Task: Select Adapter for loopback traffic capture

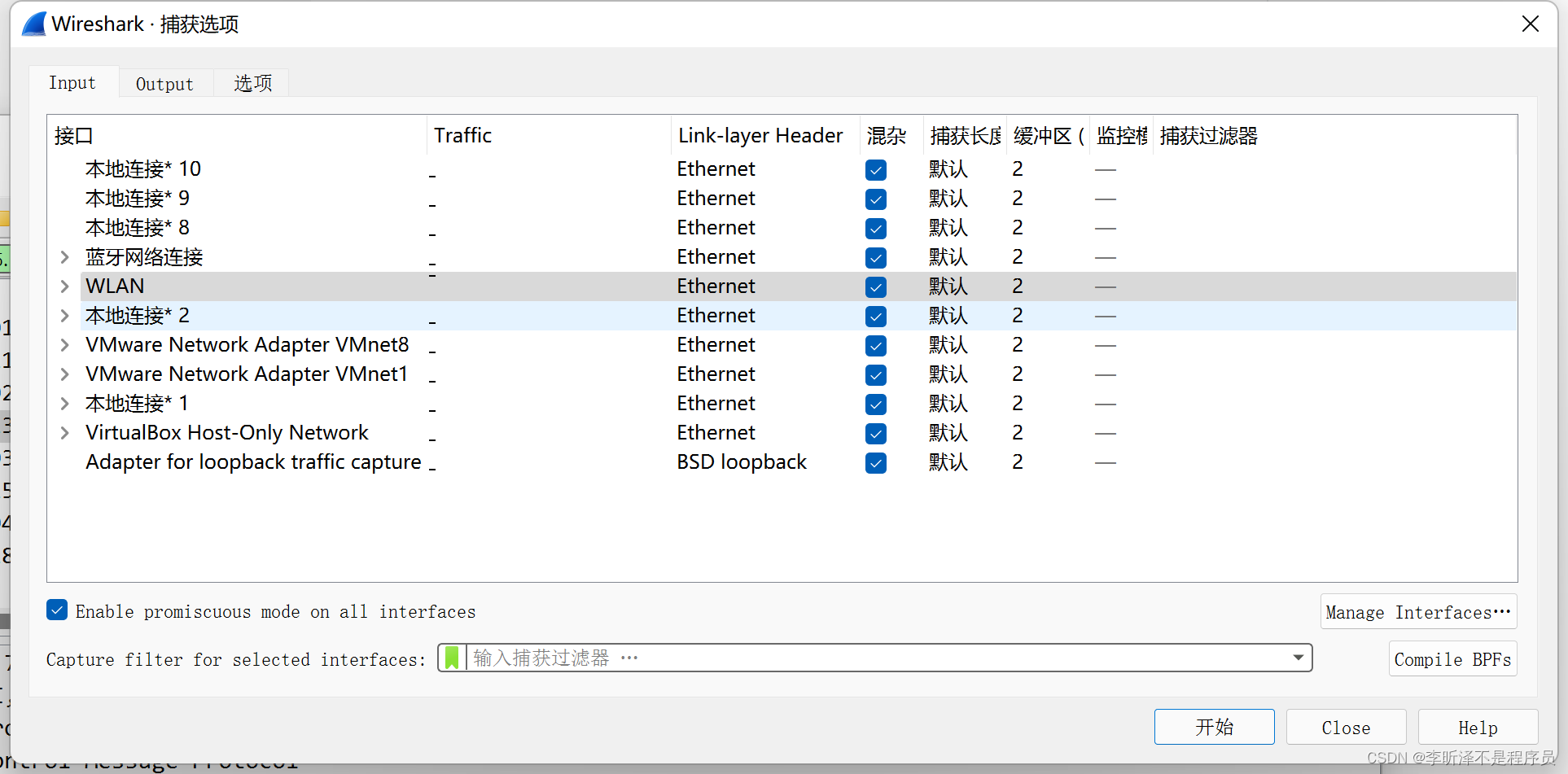Action: (253, 462)
